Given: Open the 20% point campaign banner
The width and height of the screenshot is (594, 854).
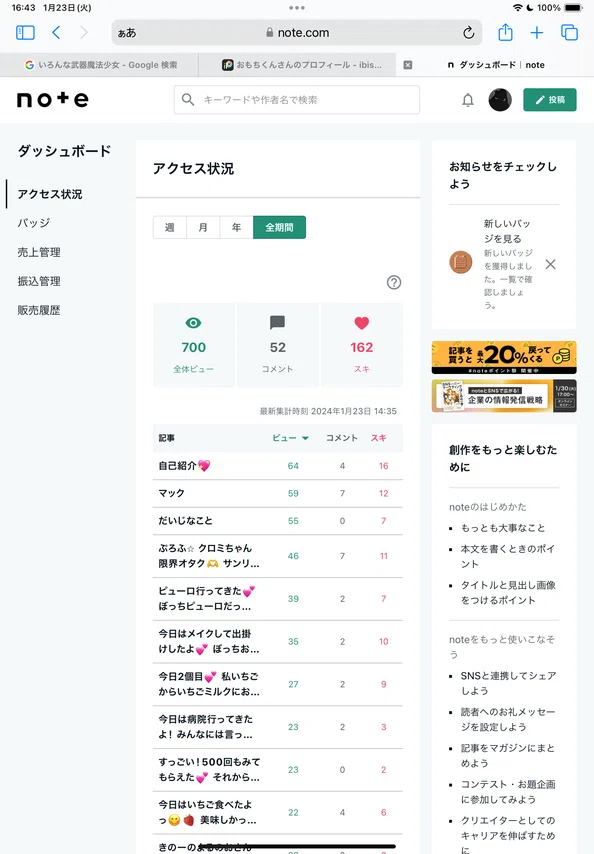Looking at the screenshot, I should click(504, 357).
